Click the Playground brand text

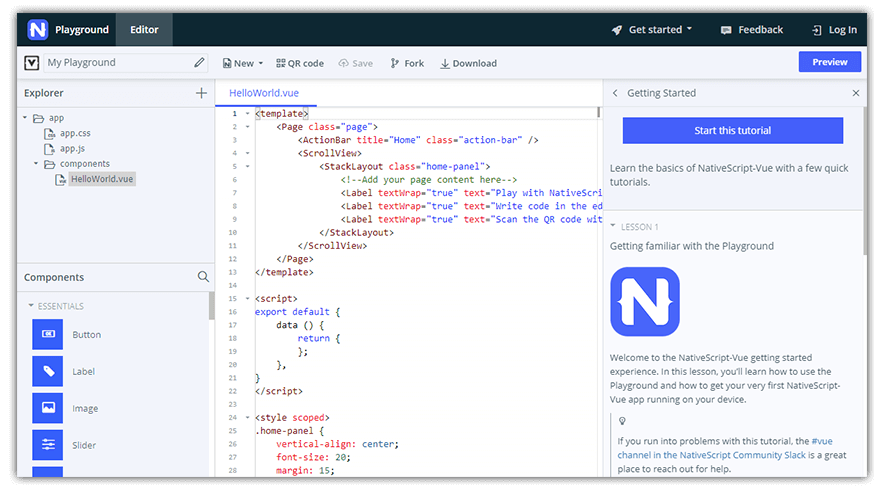[82, 30]
